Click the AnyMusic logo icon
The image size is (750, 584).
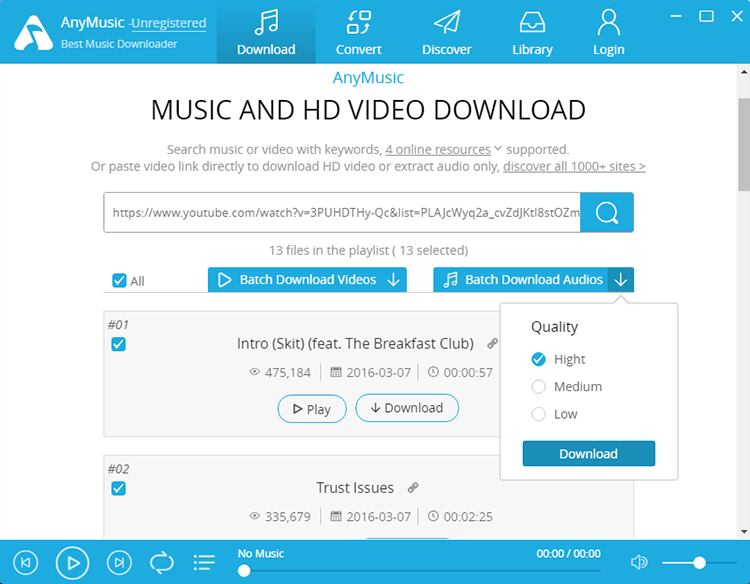(33, 33)
